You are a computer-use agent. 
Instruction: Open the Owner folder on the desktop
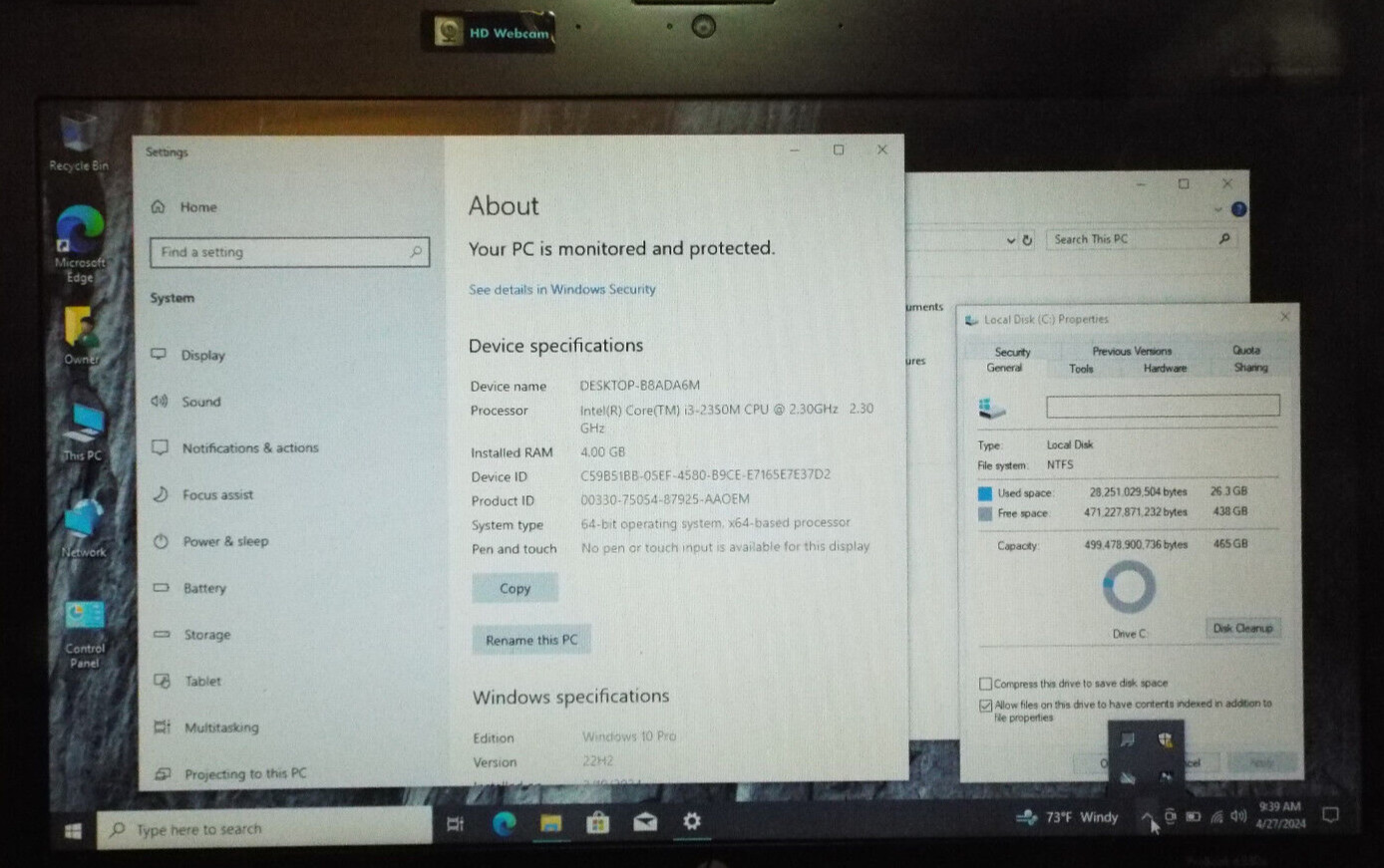point(81,337)
